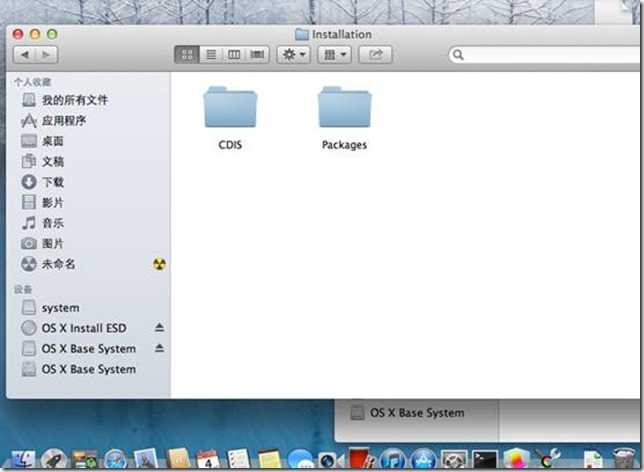Image resolution: width=644 pixels, height=472 pixels.
Task: Open App Store from the Dock
Action: click(x=423, y=459)
